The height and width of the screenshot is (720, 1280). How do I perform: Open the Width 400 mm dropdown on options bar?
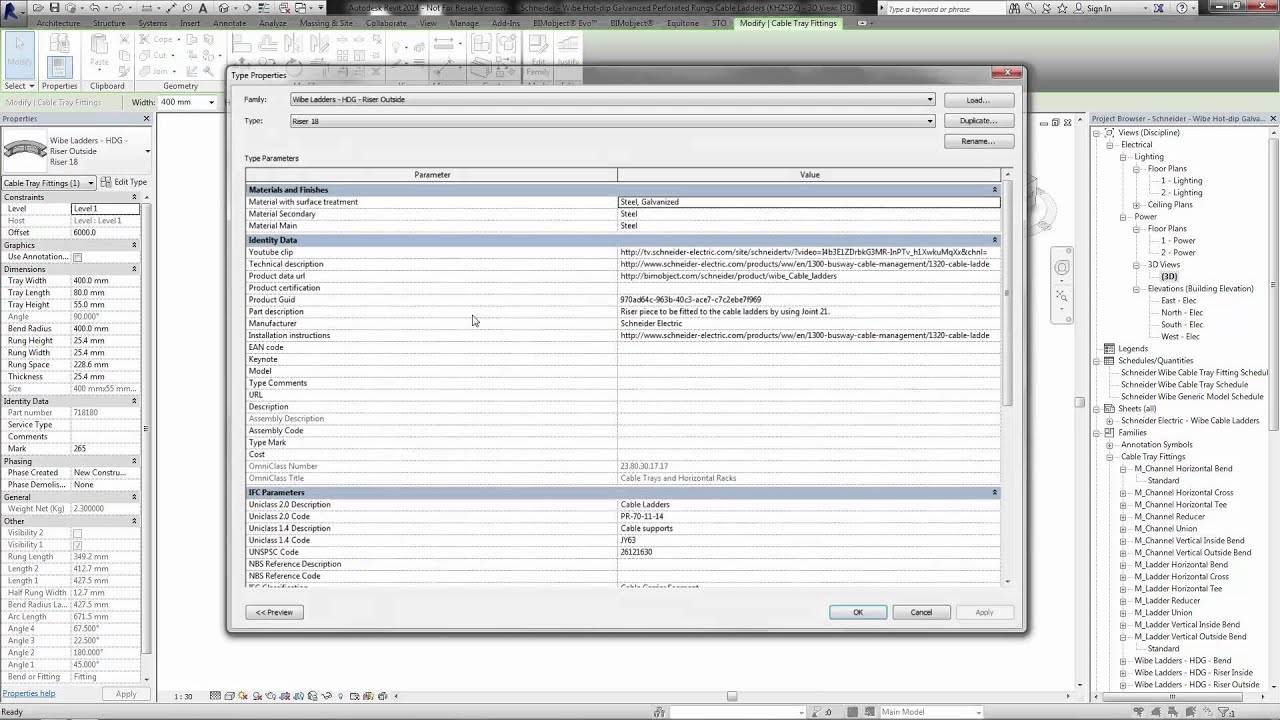point(211,102)
